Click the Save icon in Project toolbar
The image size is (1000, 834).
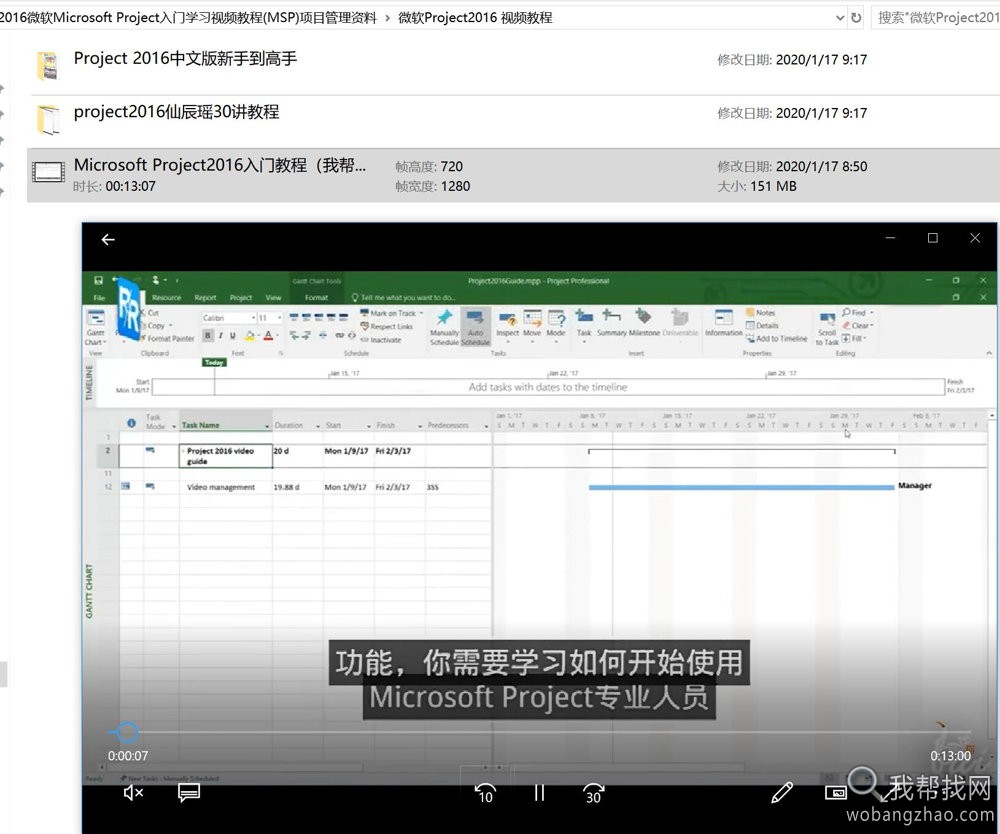click(98, 280)
